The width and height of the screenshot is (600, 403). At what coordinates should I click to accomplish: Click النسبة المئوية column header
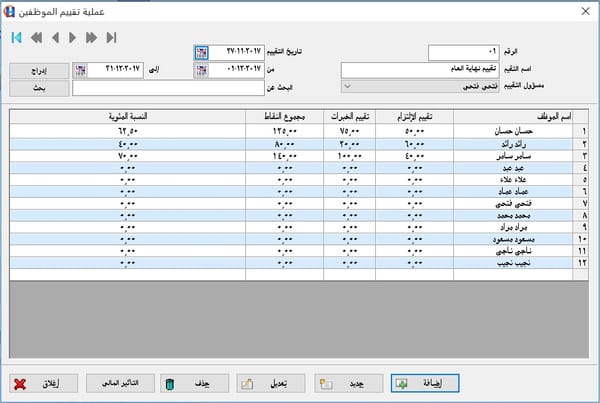tap(127, 117)
